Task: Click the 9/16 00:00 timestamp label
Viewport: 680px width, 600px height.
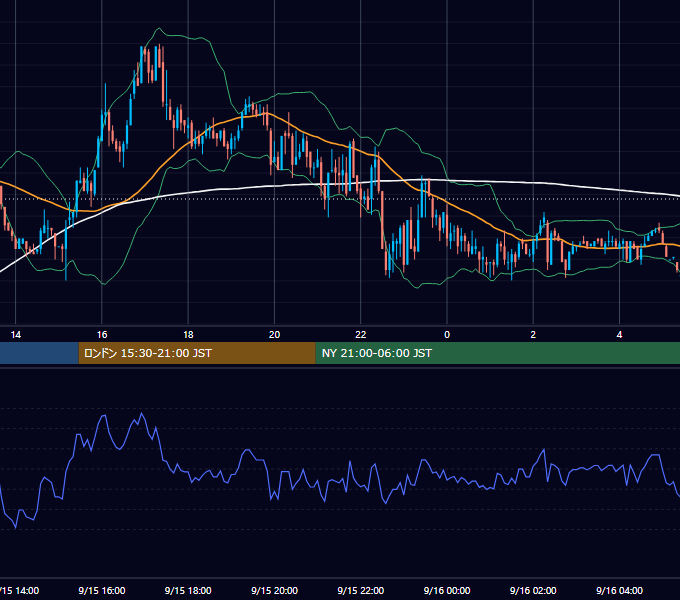Action: [447, 590]
